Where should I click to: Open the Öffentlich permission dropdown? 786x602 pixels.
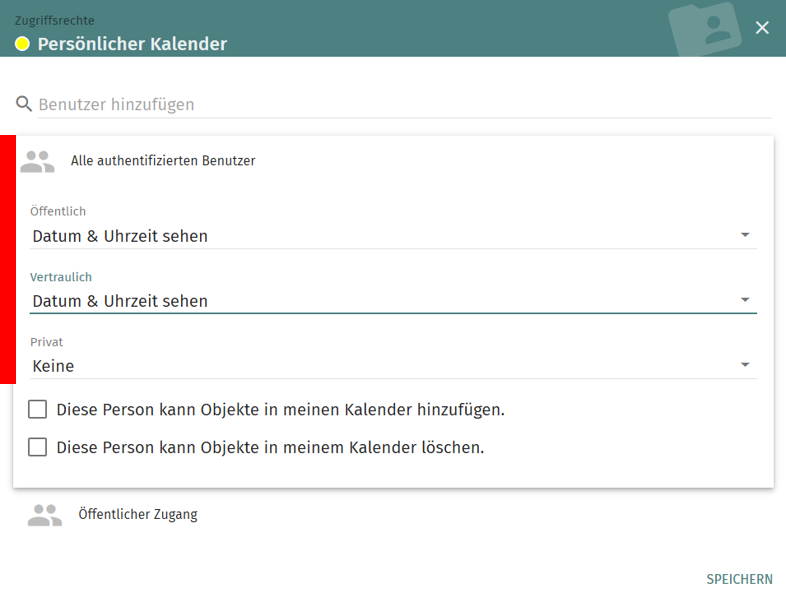point(380,236)
